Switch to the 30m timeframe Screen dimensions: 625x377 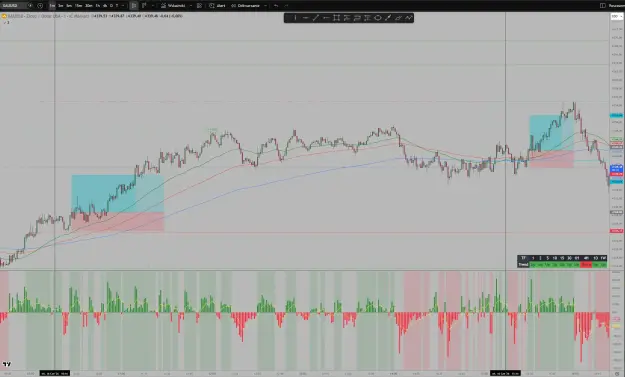(x=88, y=6)
